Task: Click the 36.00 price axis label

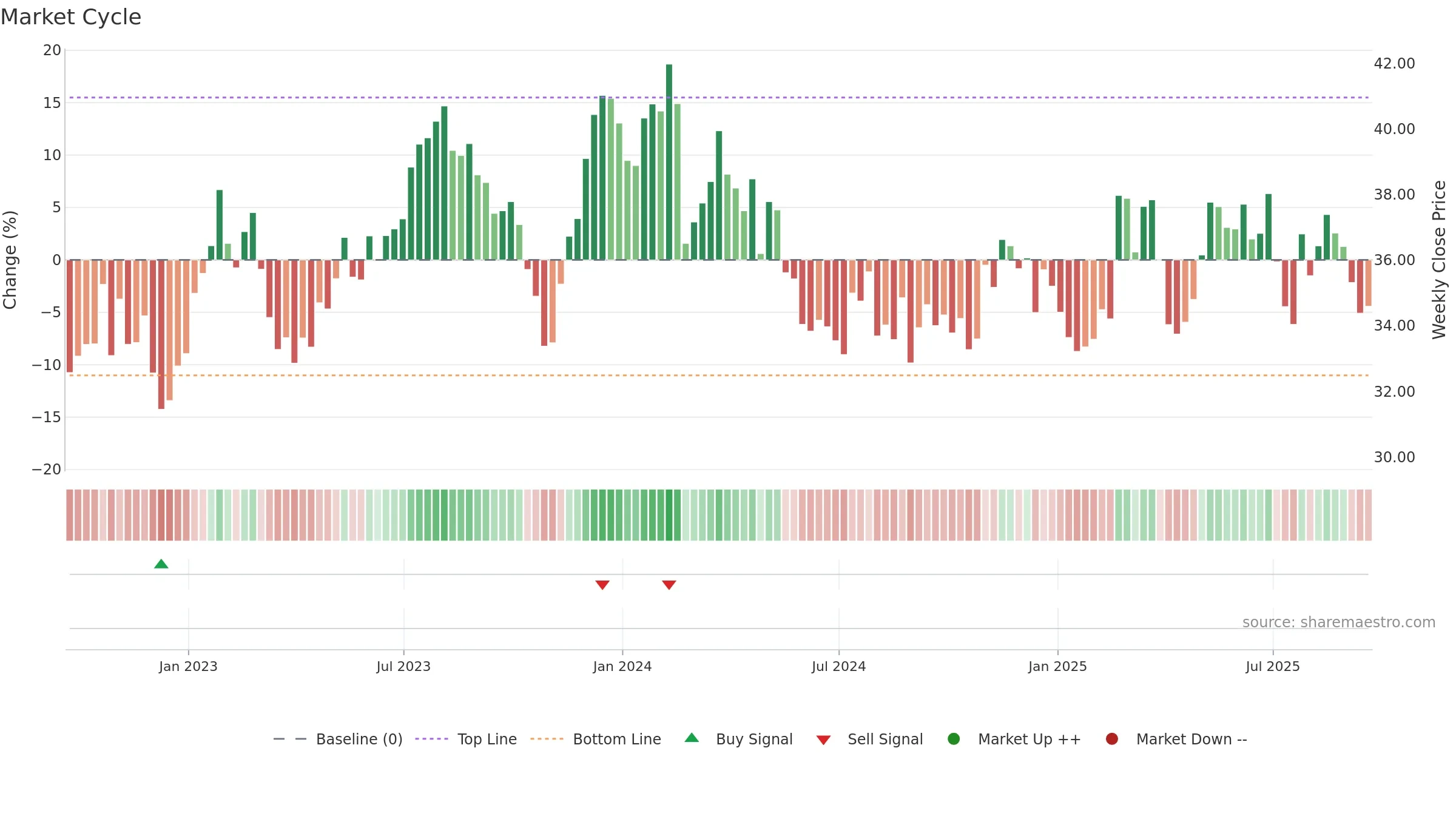Action: (x=1394, y=260)
